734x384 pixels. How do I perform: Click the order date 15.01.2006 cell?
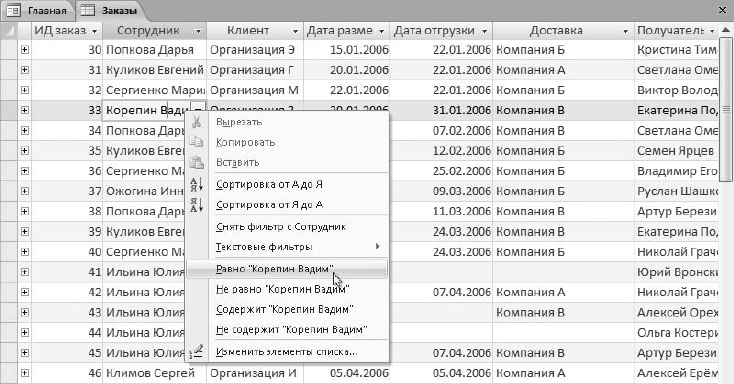pyautogui.click(x=347, y=50)
